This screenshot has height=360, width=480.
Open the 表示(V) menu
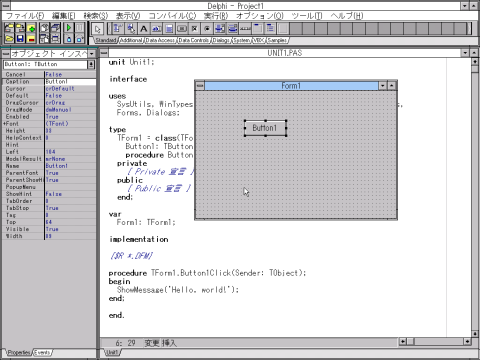(x=128, y=16)
